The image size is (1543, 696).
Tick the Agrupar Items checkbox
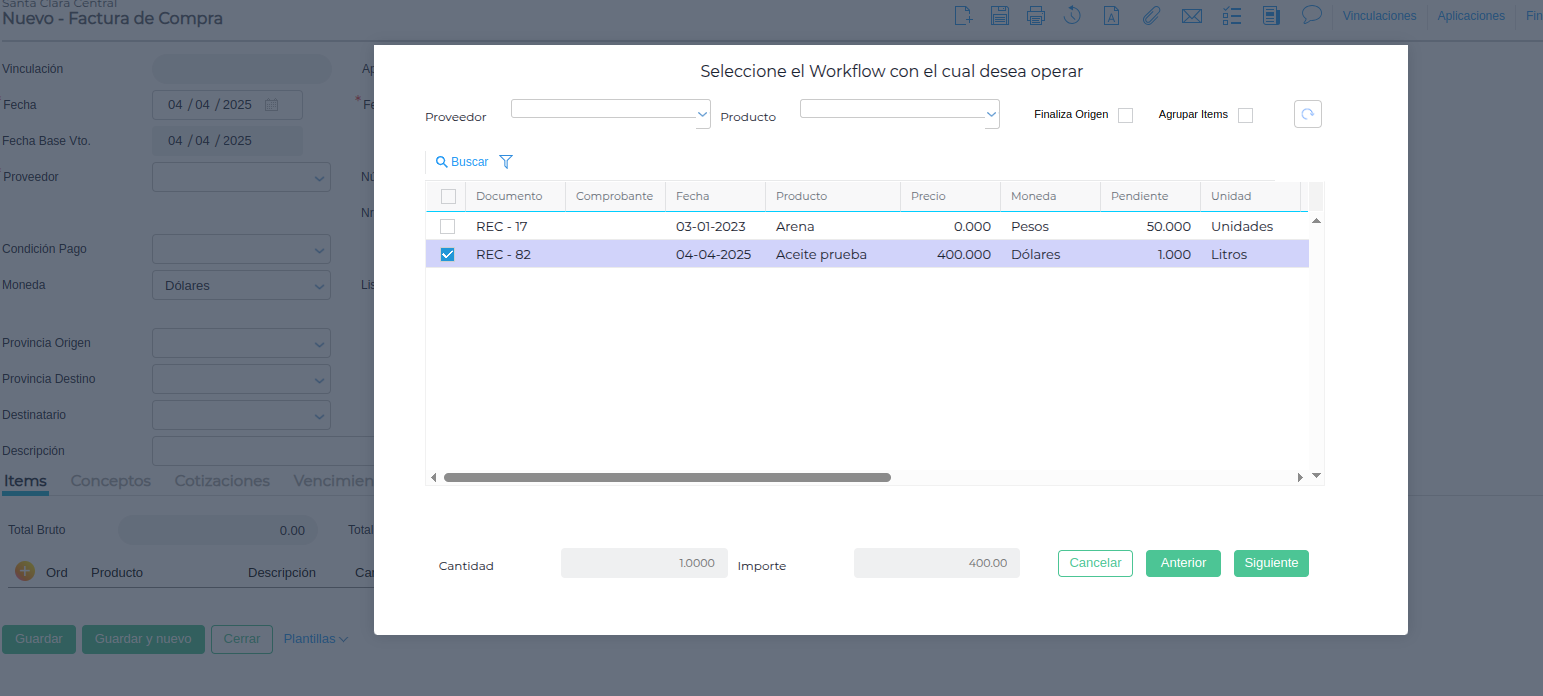pos(1245,115)
